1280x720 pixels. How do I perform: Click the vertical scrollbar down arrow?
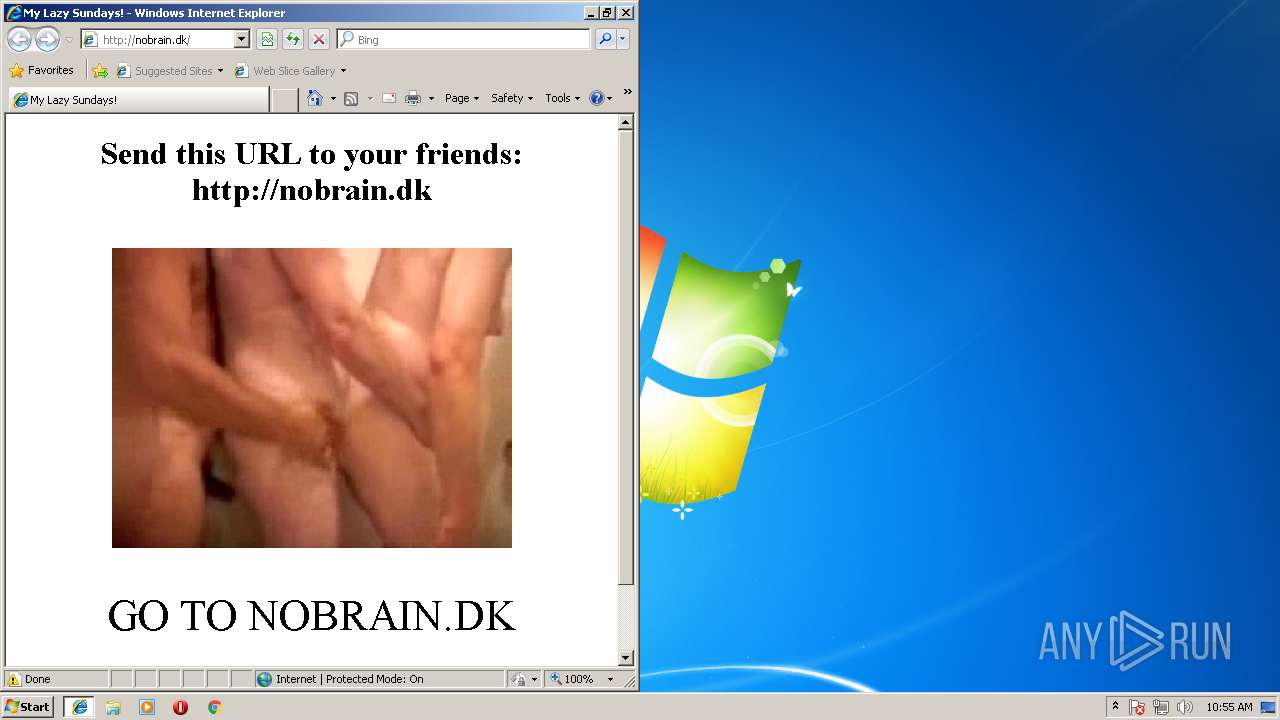click(626, 658)
